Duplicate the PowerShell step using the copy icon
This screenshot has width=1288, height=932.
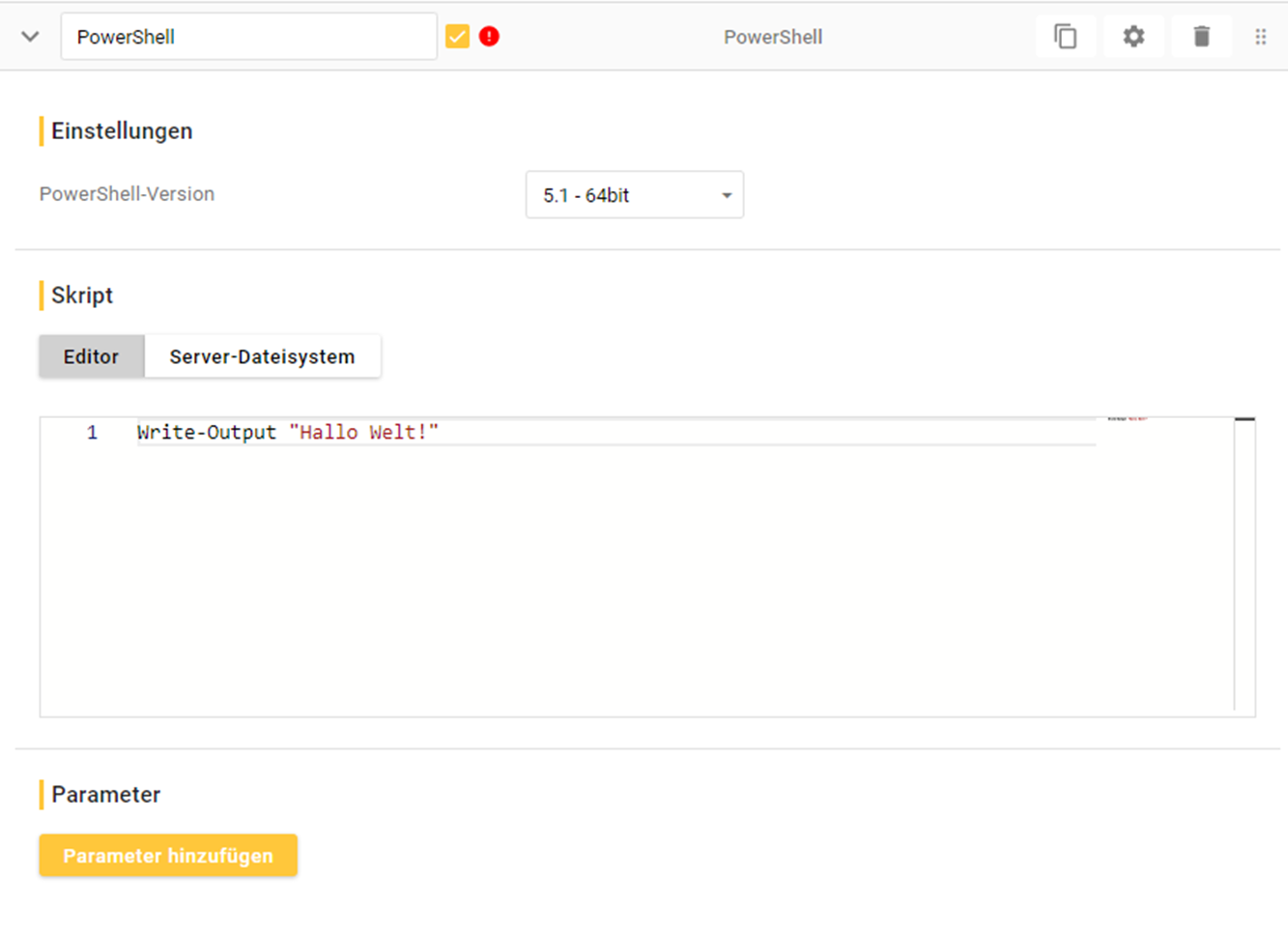click(1065, 37)
